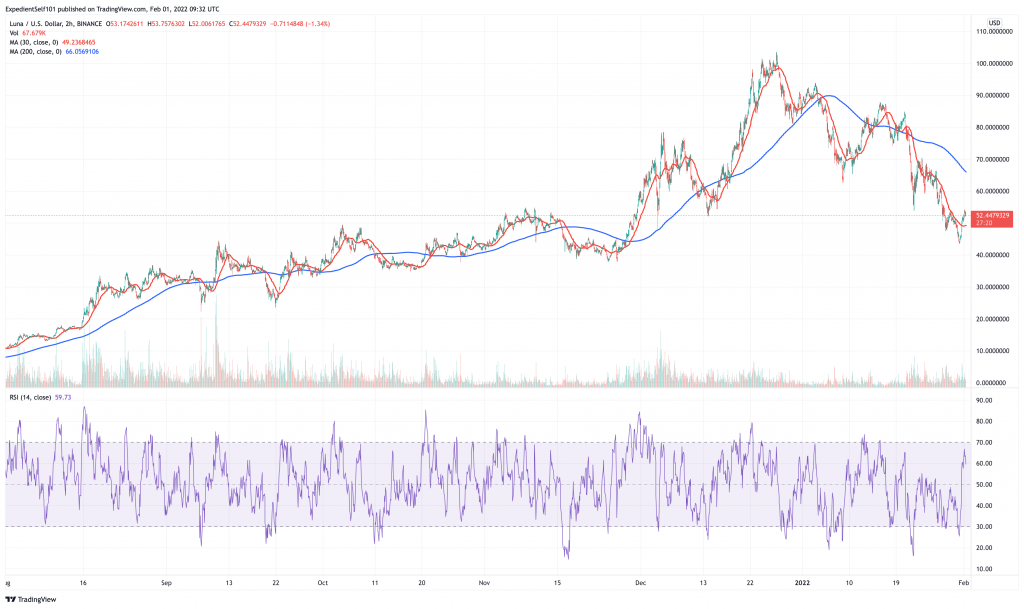Click the Oct date label on the time axis
The width and height of the screenshot is (1024, 609).
coord(322,582)
